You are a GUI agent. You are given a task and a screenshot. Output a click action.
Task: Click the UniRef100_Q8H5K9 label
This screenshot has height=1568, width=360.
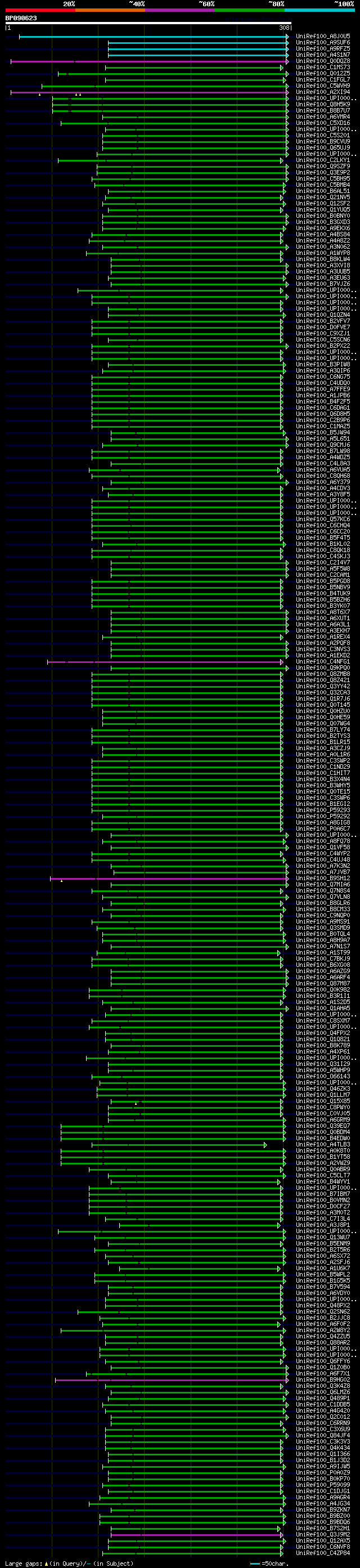(323, 105)
